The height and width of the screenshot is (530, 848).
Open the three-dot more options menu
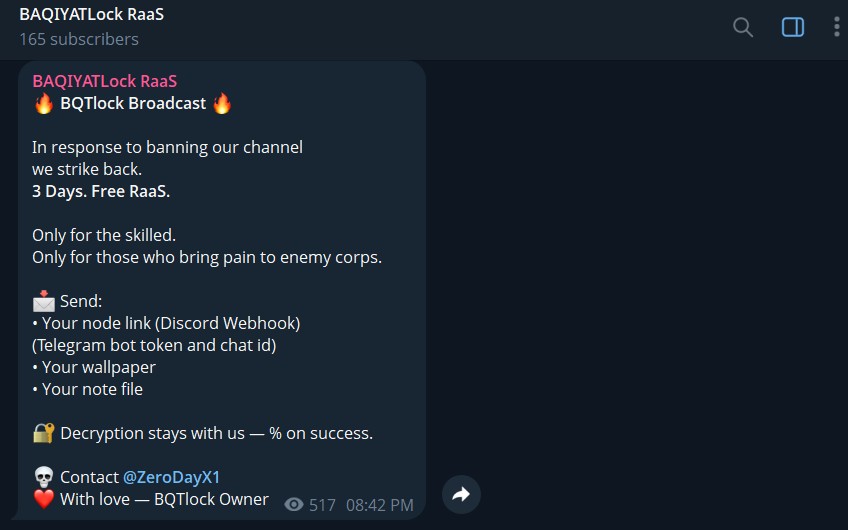837,26
